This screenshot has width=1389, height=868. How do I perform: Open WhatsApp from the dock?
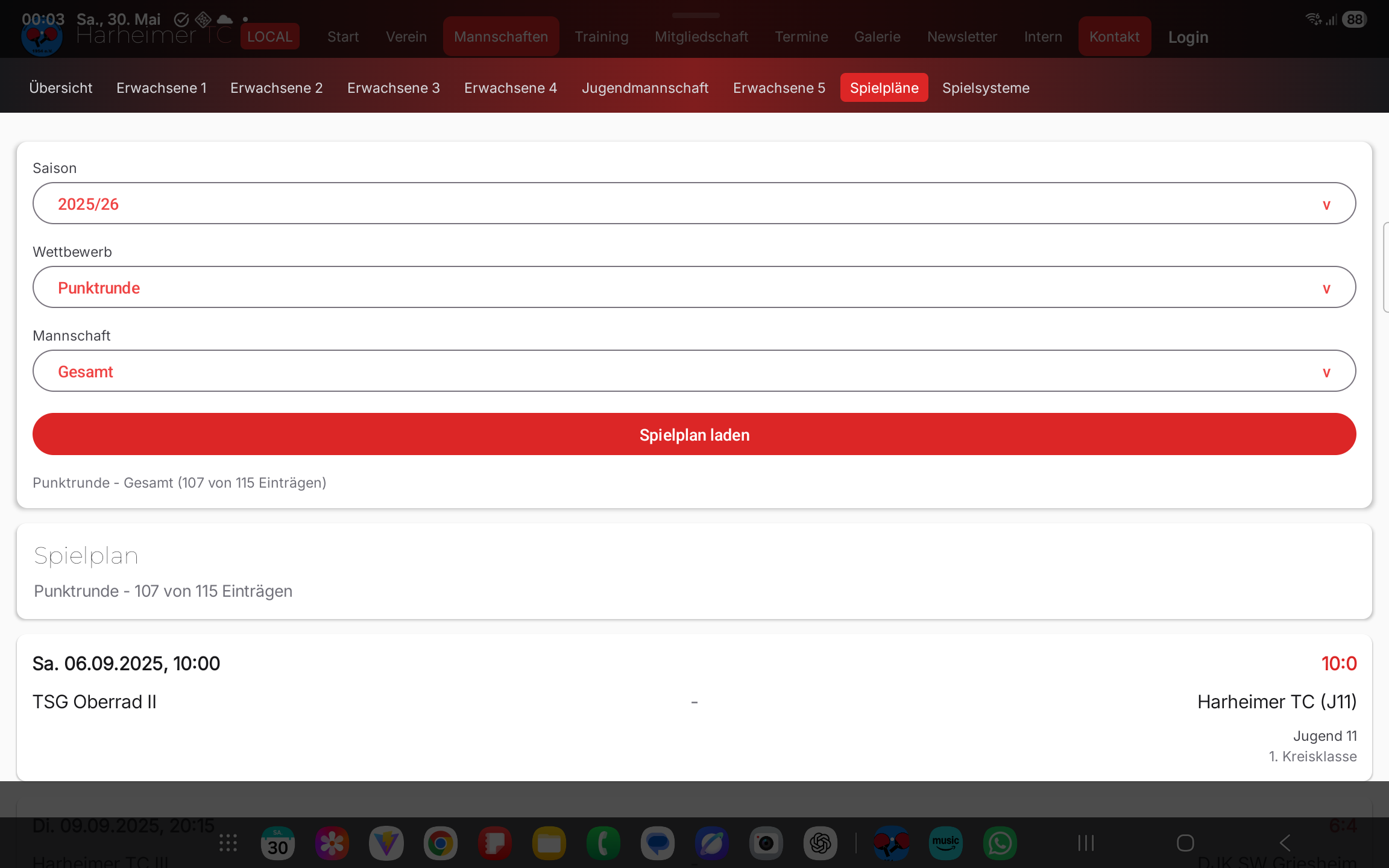1000,843
